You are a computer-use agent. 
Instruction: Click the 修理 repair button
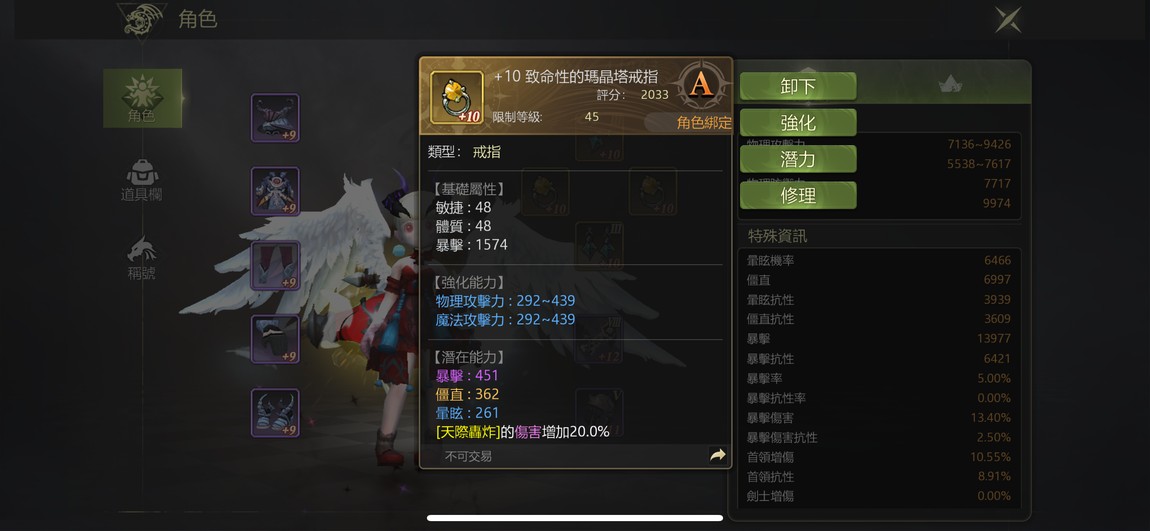798,195
